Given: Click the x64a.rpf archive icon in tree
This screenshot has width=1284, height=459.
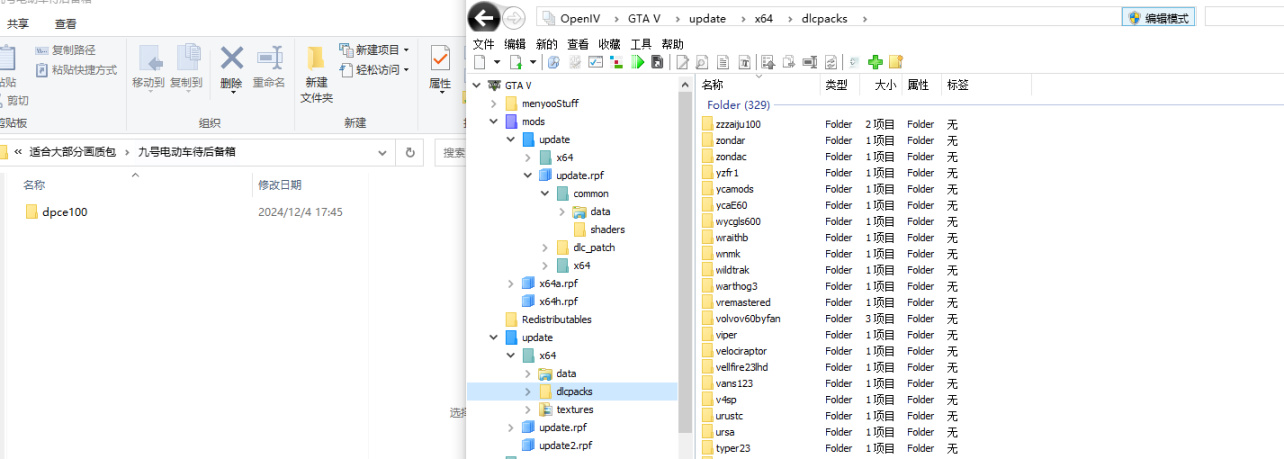Looking at the screenshot, I should 529,284.
